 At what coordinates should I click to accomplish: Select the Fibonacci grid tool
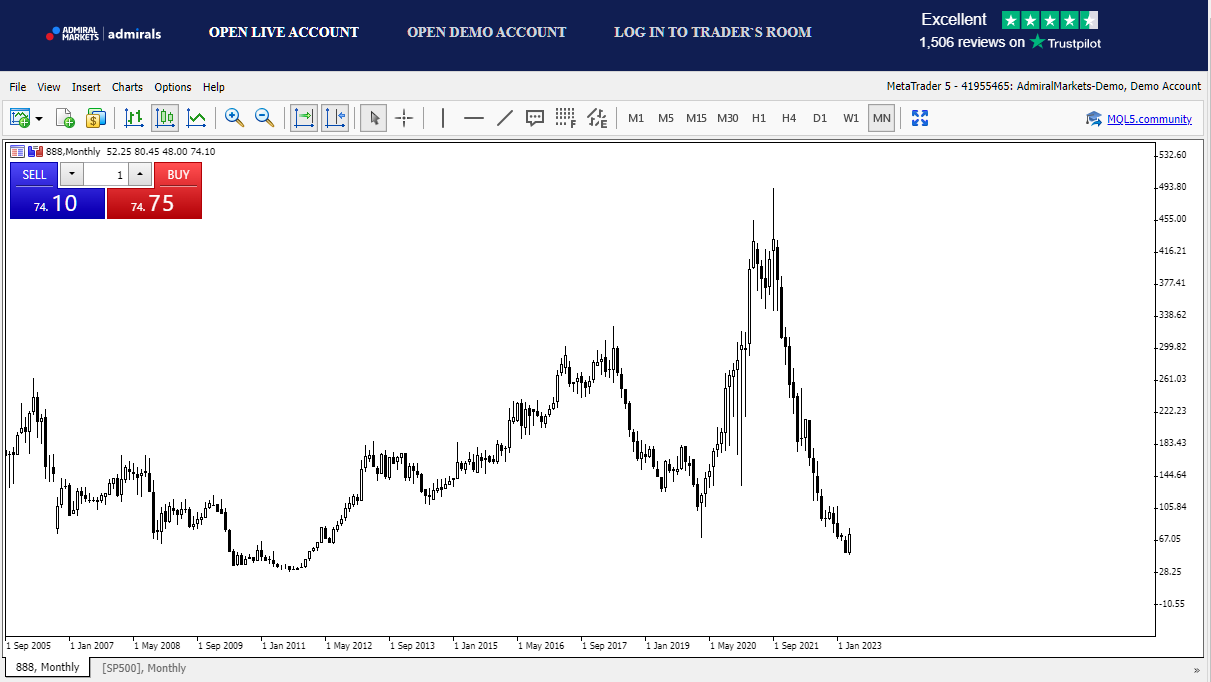coord(566,118)
